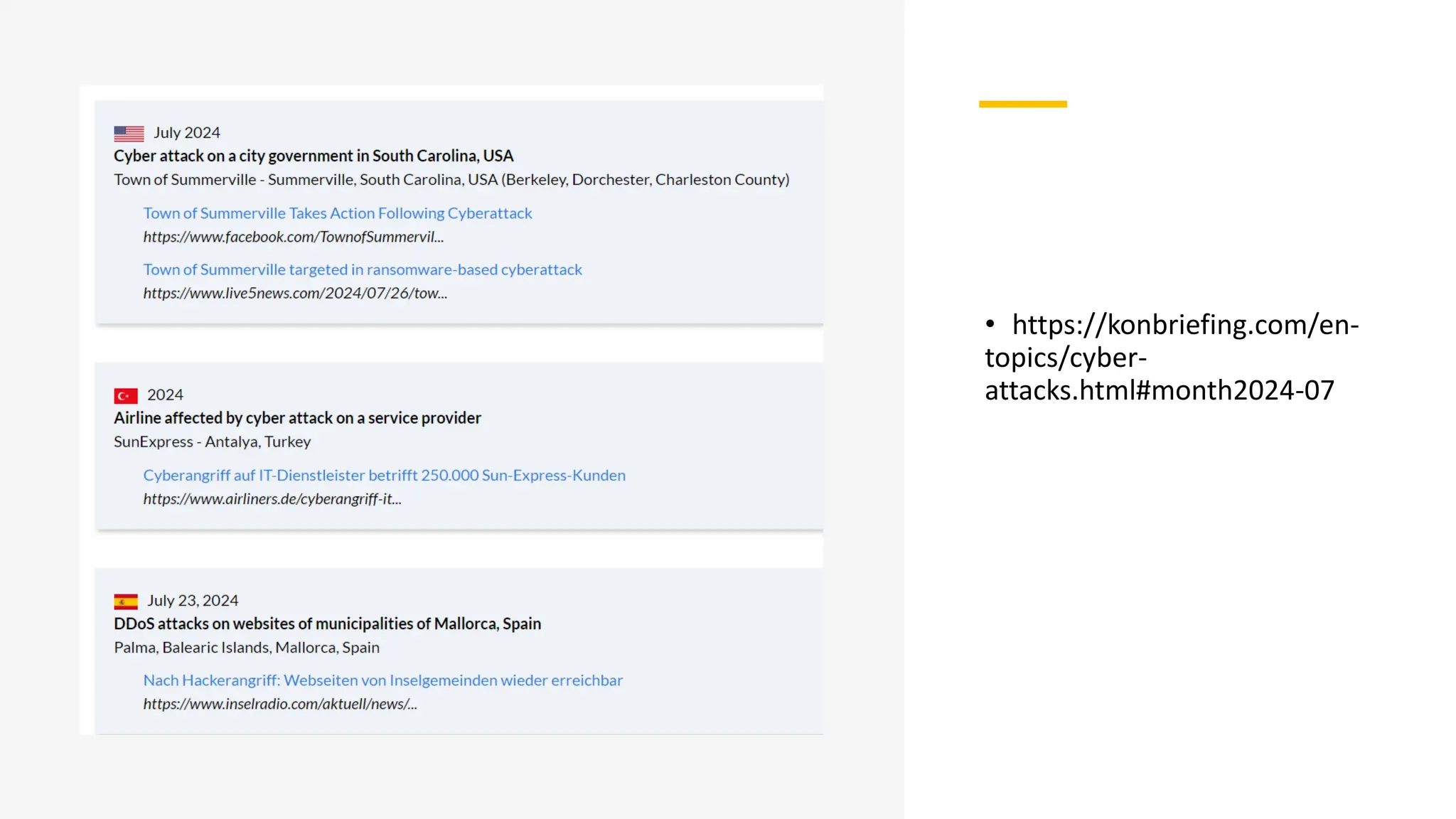Open 'Town of Summerville Takes Action Following Cyberattack' link

coord(338,213)
